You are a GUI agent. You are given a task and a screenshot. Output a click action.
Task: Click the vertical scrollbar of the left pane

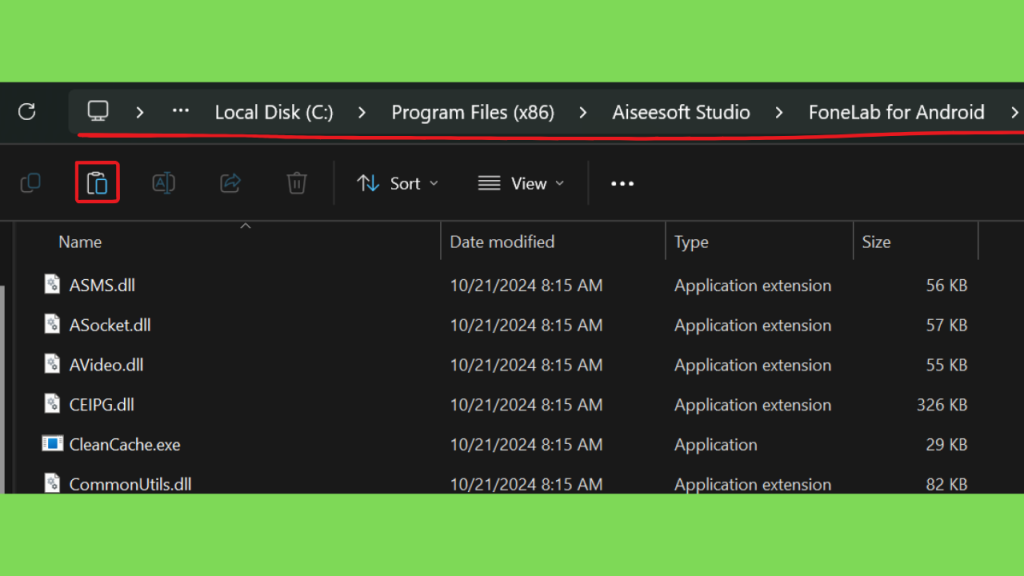(3, 389)
